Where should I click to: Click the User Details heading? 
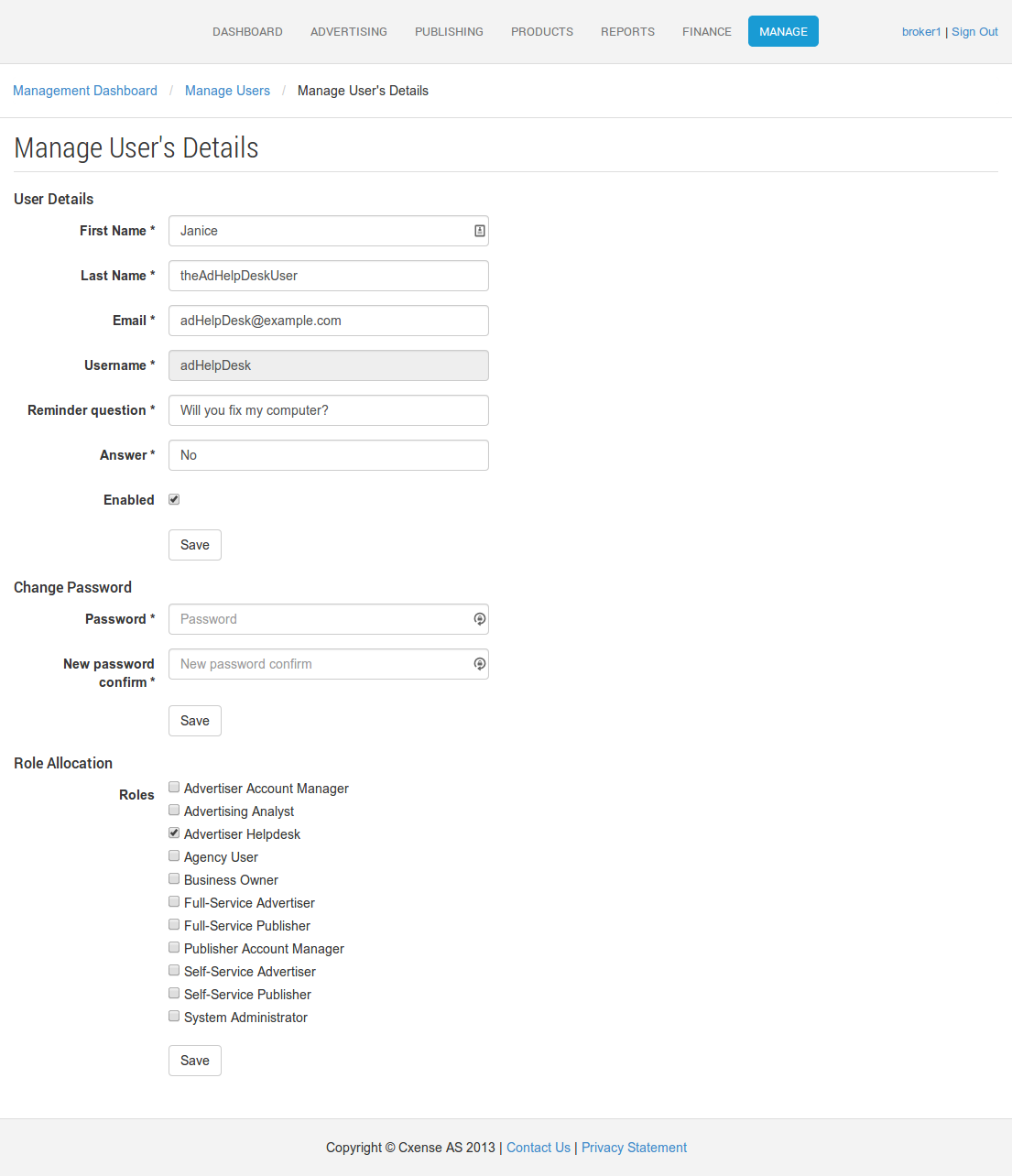(53, 199)
